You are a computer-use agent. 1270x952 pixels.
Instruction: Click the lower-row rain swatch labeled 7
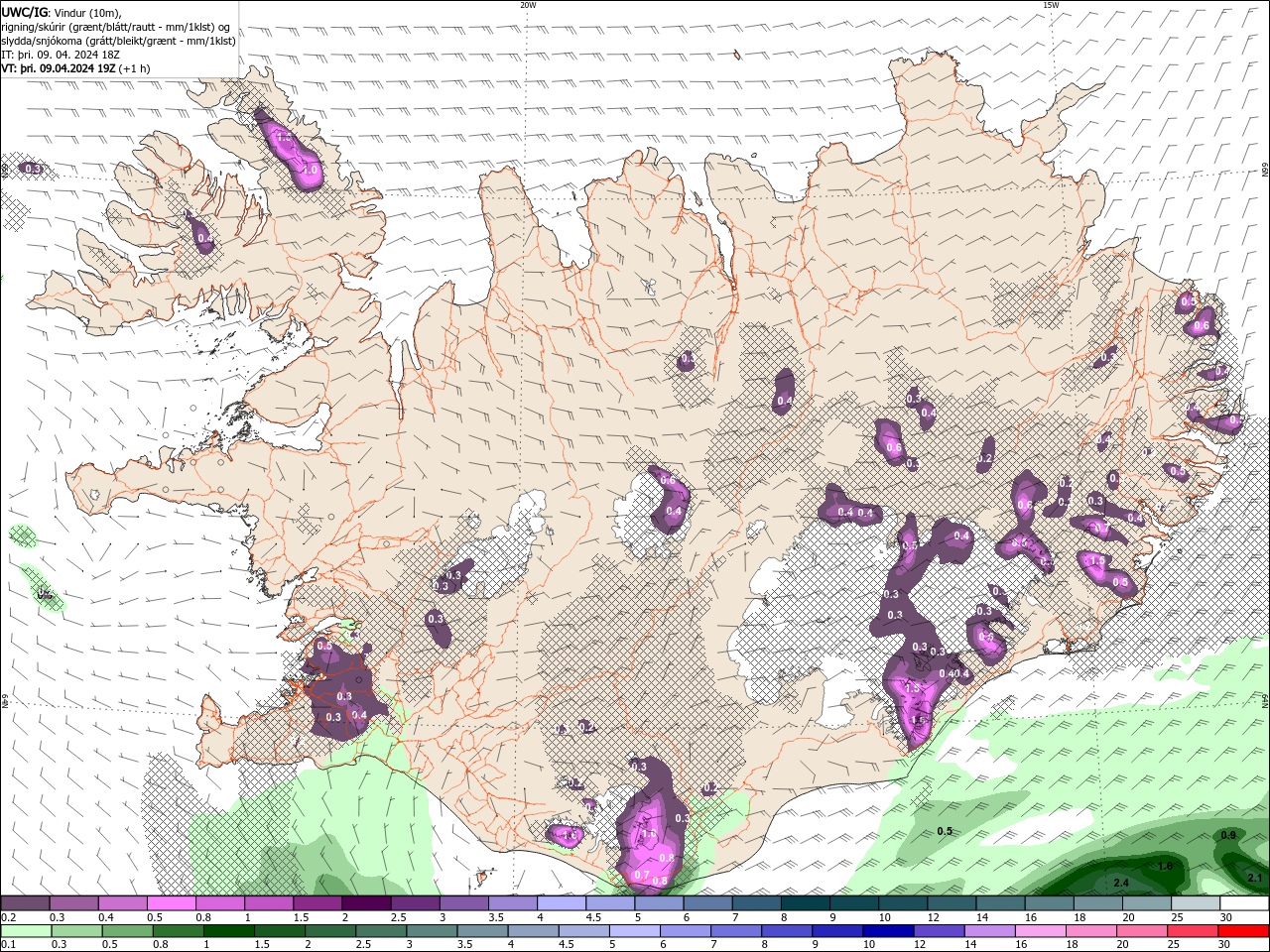736,930
